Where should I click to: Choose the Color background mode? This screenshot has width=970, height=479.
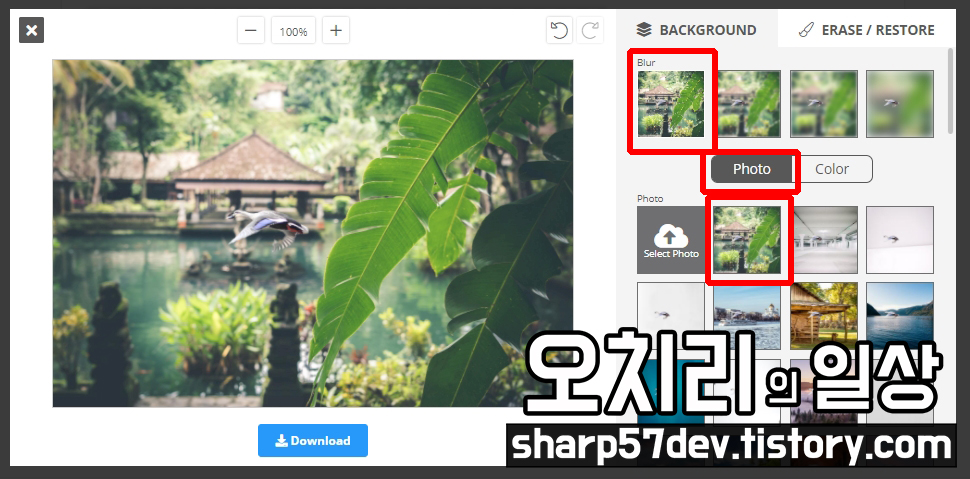click(832, 169)
